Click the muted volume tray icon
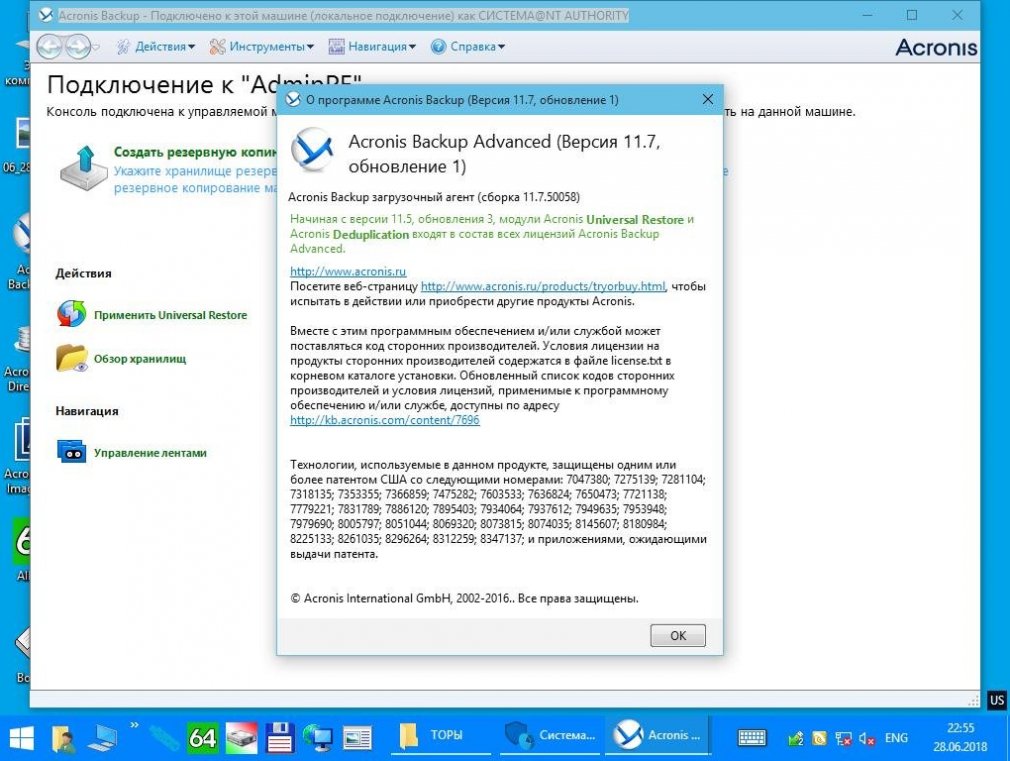This screenshot has width=1010, height=761. click(x=866, y=738)
